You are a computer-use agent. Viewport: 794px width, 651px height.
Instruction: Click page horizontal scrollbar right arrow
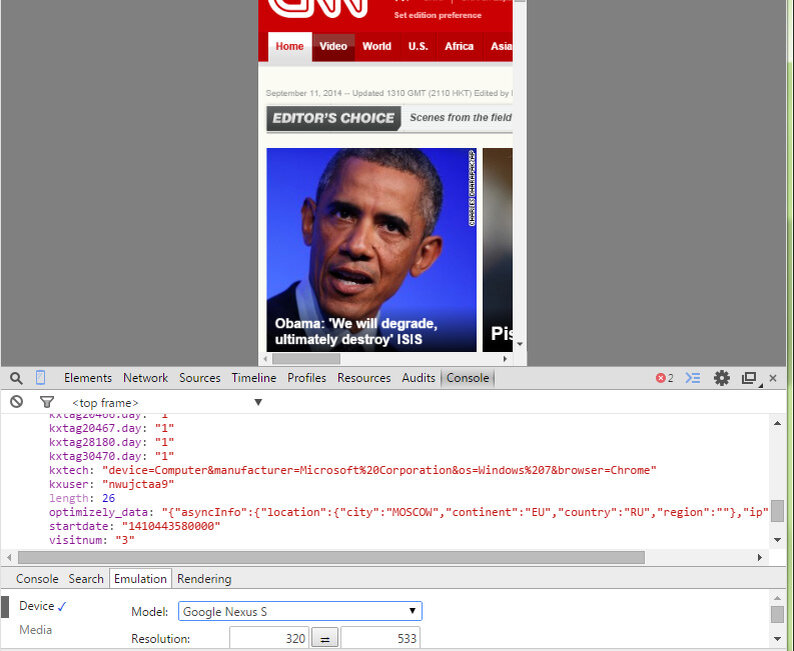[505, 359]
